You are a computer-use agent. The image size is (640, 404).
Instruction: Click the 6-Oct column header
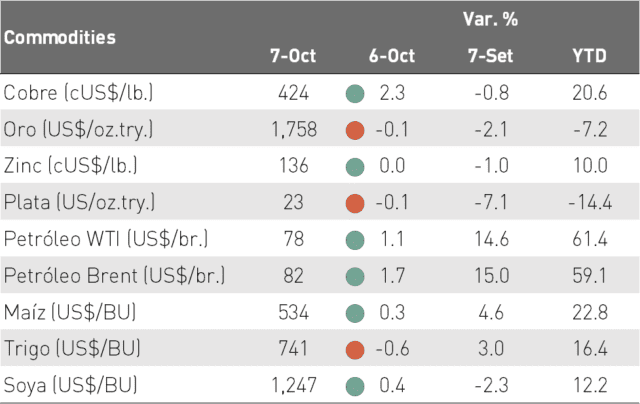pyautogui.click(x=392, y=56)
